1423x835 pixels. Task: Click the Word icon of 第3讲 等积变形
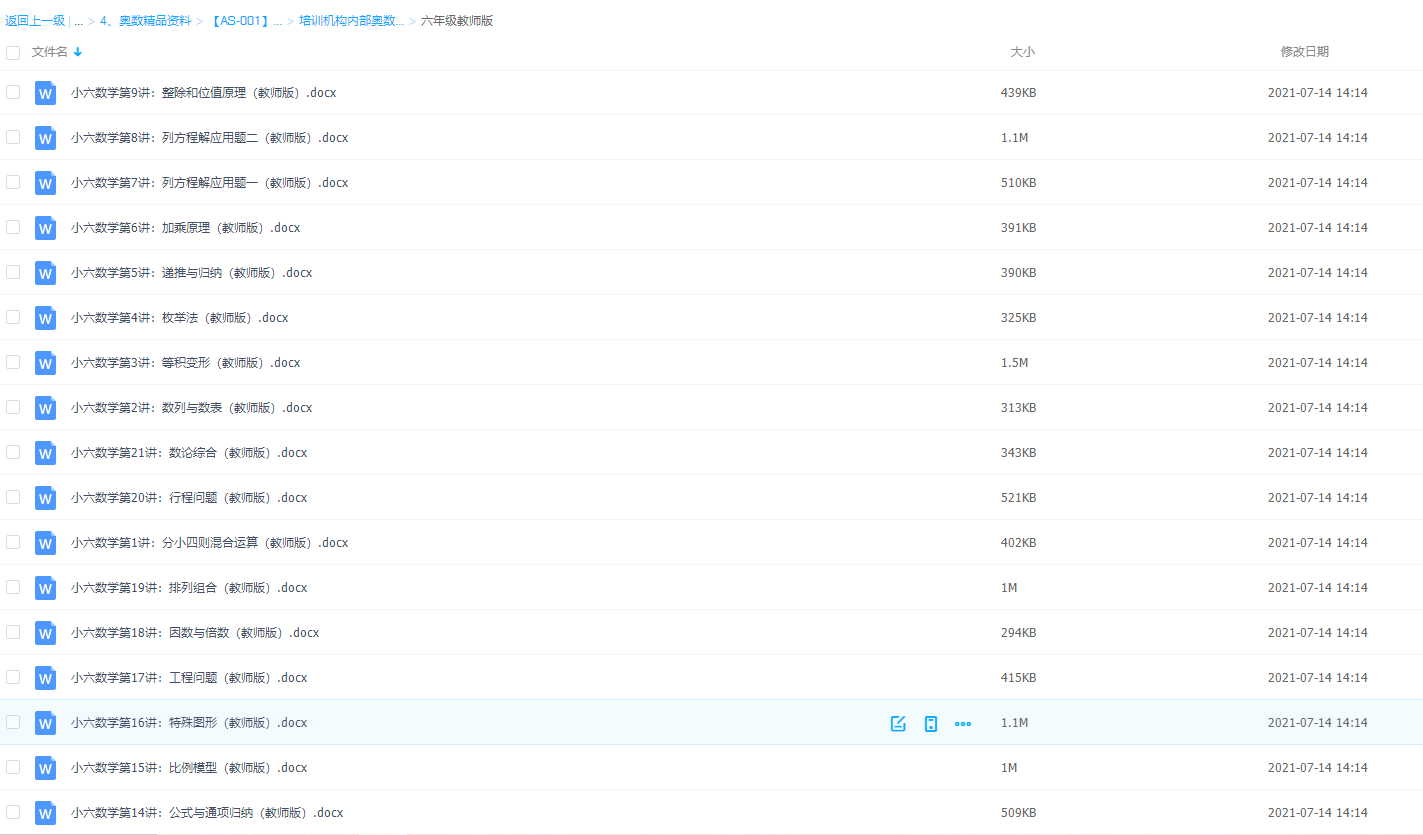tap(45, 363)
